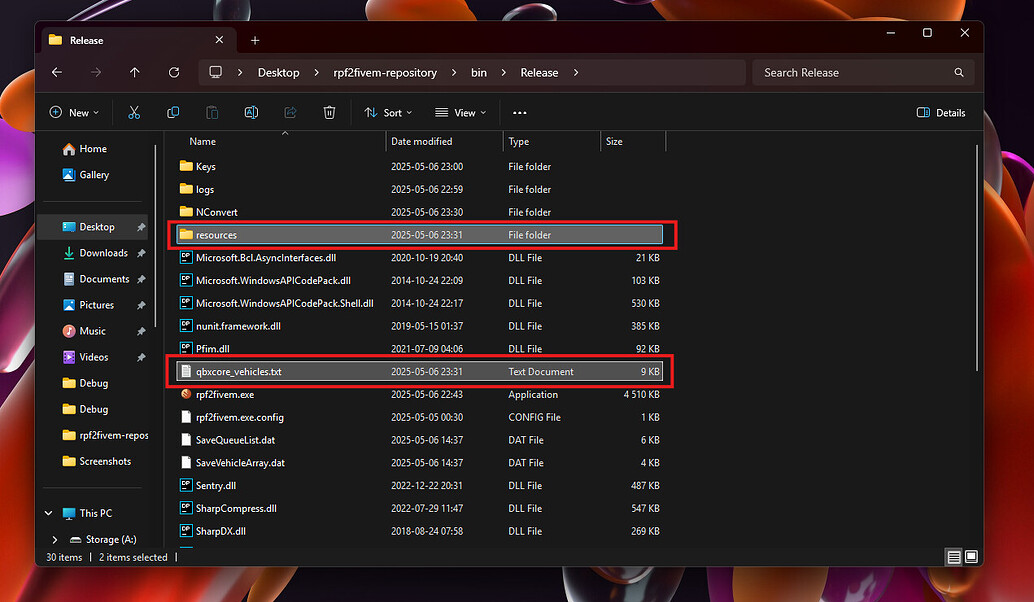Copy the selected files with the Copy icon
Screen dimensions: 1034x602
(173, 112)
